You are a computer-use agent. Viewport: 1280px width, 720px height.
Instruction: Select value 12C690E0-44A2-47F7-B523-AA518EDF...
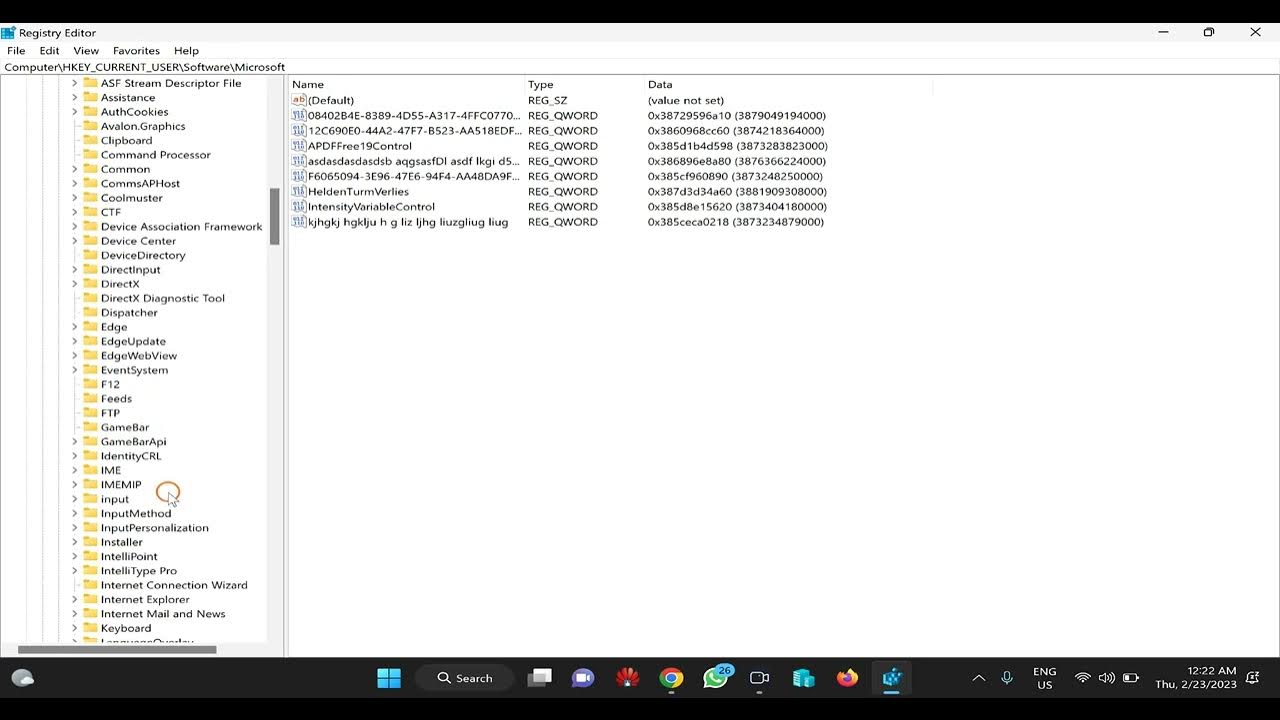pos(414,130)
